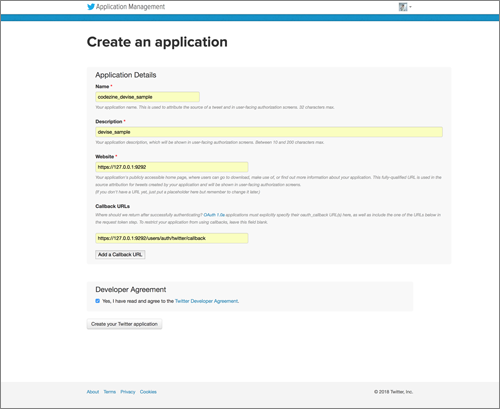Screen dimensions: 500x409
Task: Click the 2018 Twitter, Inc. copyright text
Action: pyautogui.click(x=393, y=392)
